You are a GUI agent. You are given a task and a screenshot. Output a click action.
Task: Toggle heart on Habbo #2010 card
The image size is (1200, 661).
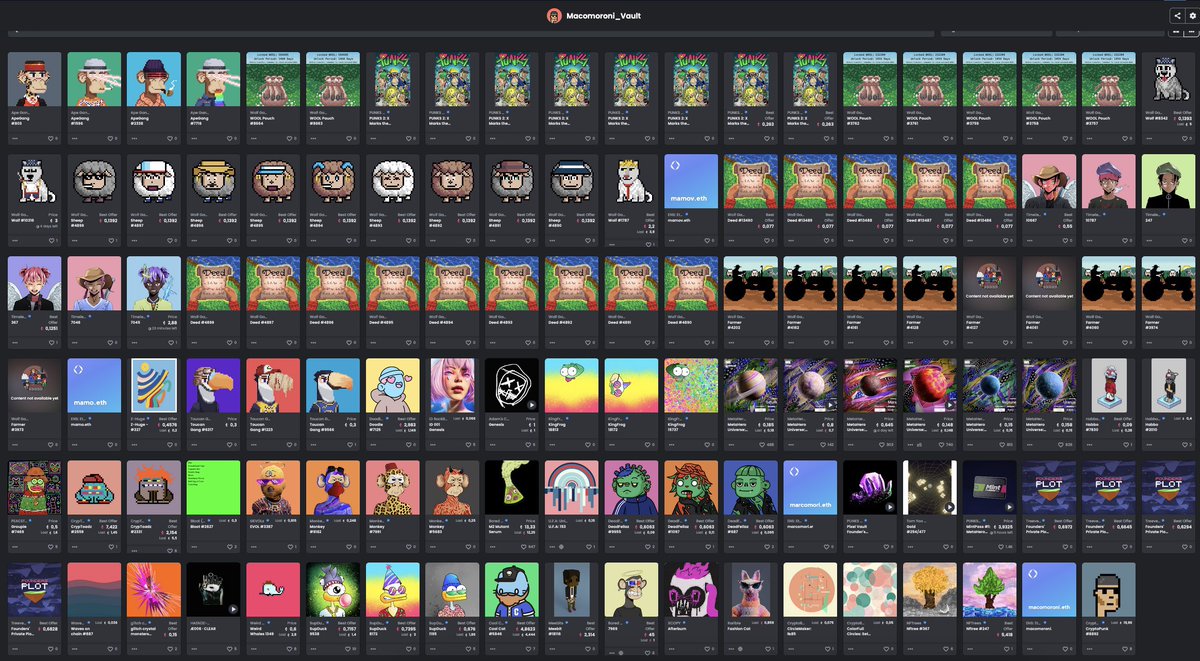coord(1186,444)
